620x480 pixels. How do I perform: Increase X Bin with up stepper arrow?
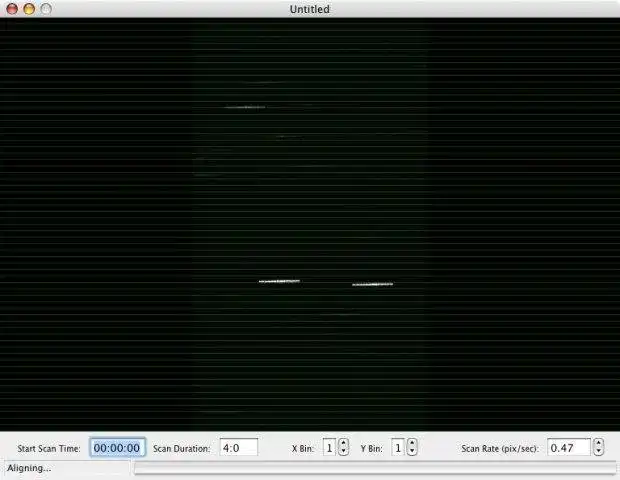tap(343, 443)
